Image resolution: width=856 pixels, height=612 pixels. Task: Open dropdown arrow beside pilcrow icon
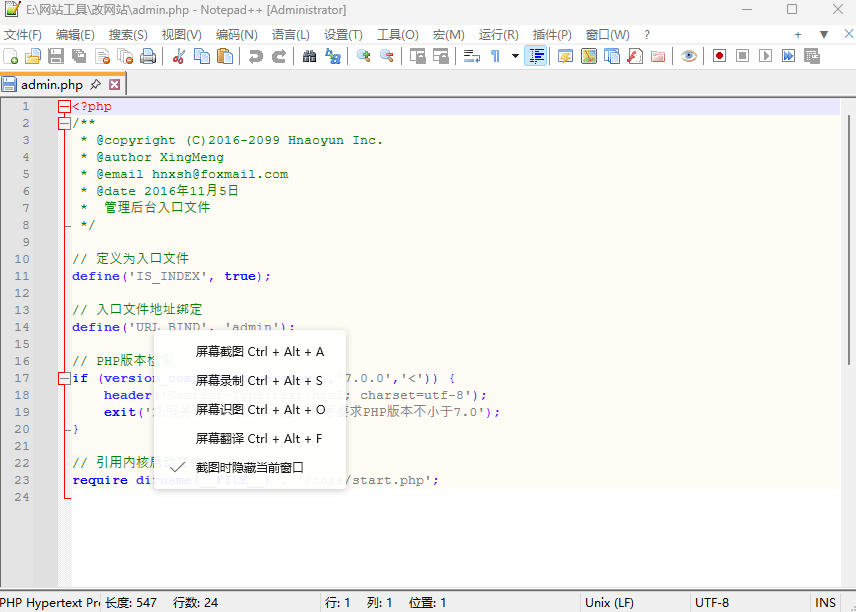[x=515, y=56]
